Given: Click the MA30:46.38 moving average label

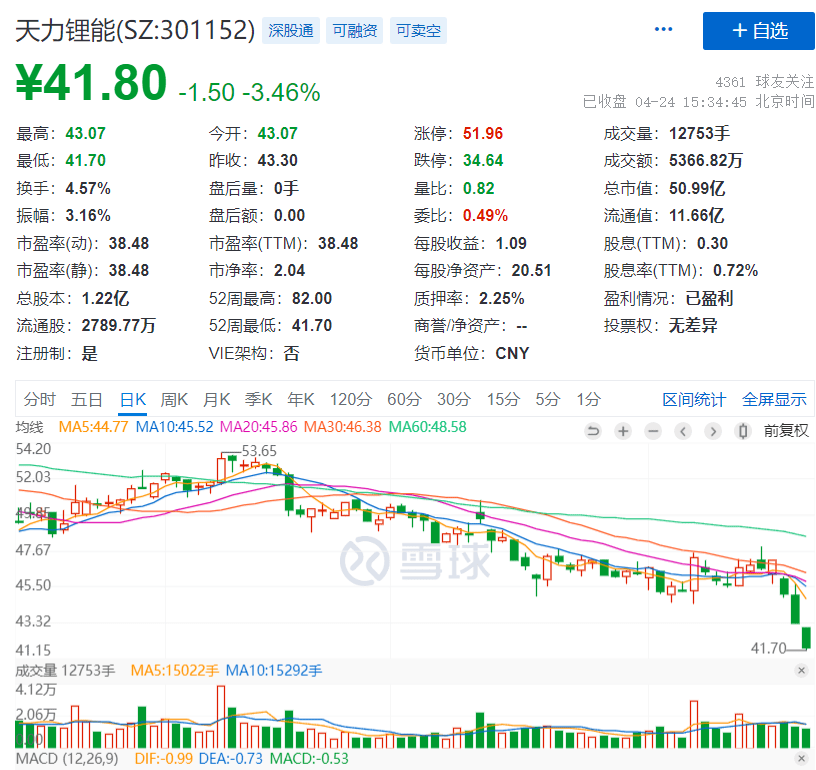Looking at the screenshot, I should pyautogui.click(x=342, y=427).
